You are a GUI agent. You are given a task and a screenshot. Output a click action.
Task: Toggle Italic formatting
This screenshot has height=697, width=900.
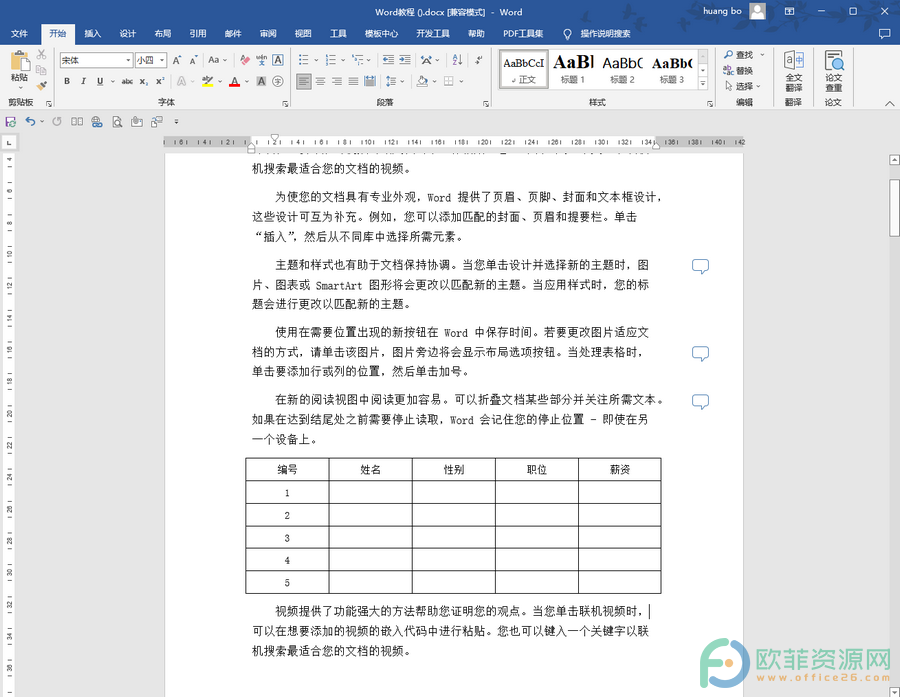coord(83,81)
